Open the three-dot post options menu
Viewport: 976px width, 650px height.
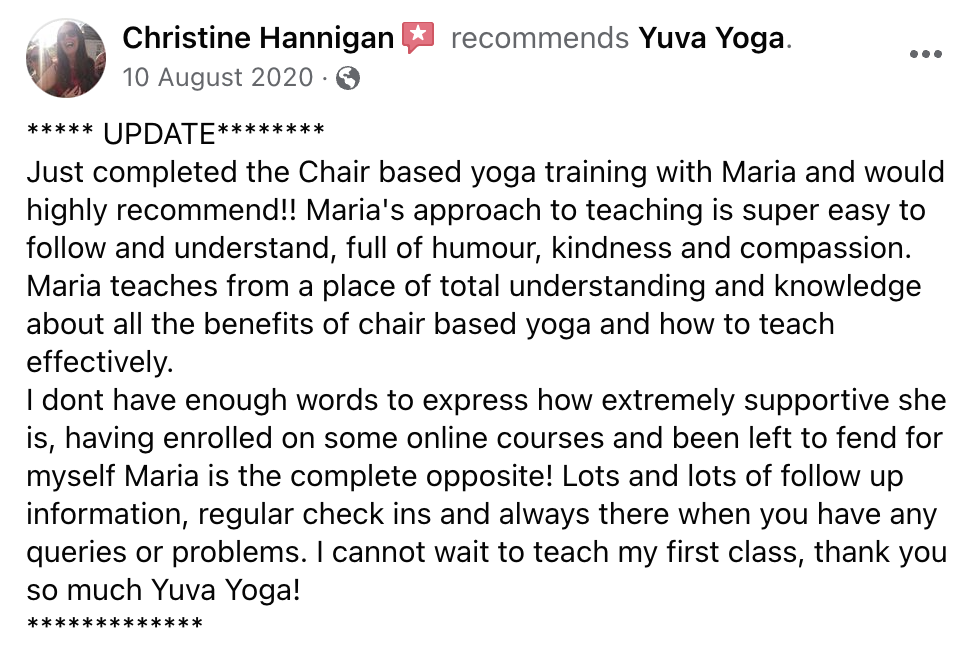[x=926, y=54]
